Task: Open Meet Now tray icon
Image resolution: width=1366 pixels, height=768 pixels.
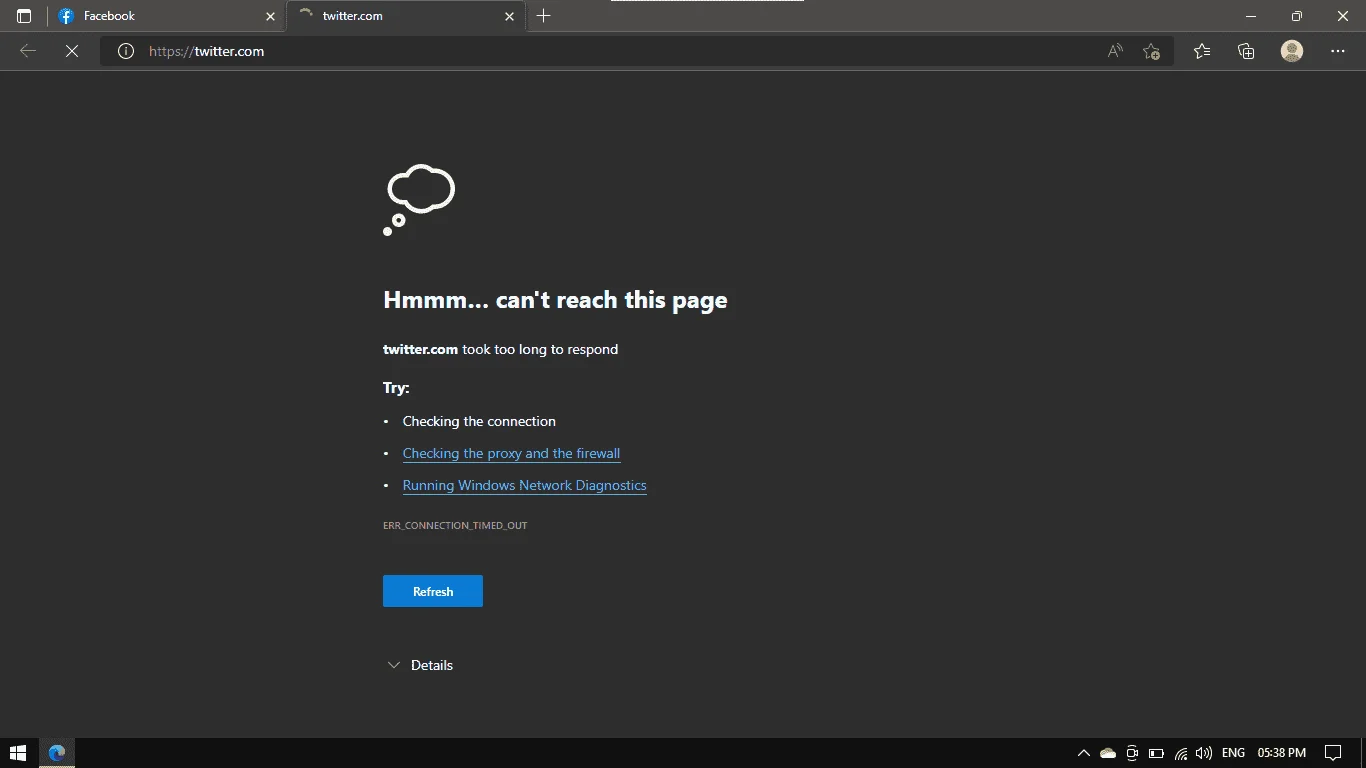Action: point(1132,753)
